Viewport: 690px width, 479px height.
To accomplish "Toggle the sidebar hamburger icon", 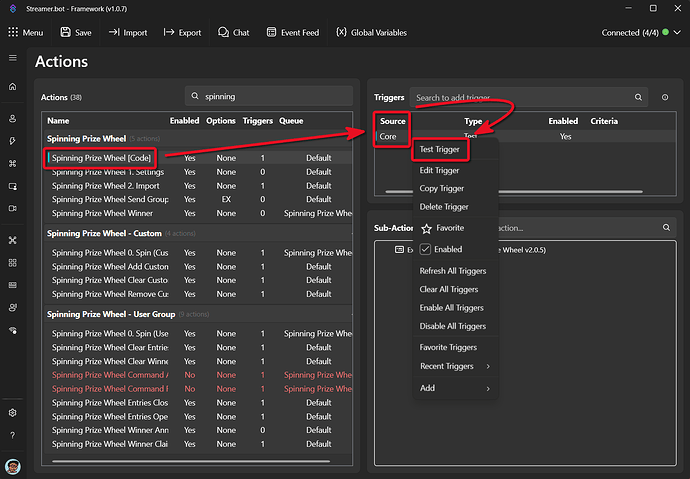I will (x=13, y=58).
